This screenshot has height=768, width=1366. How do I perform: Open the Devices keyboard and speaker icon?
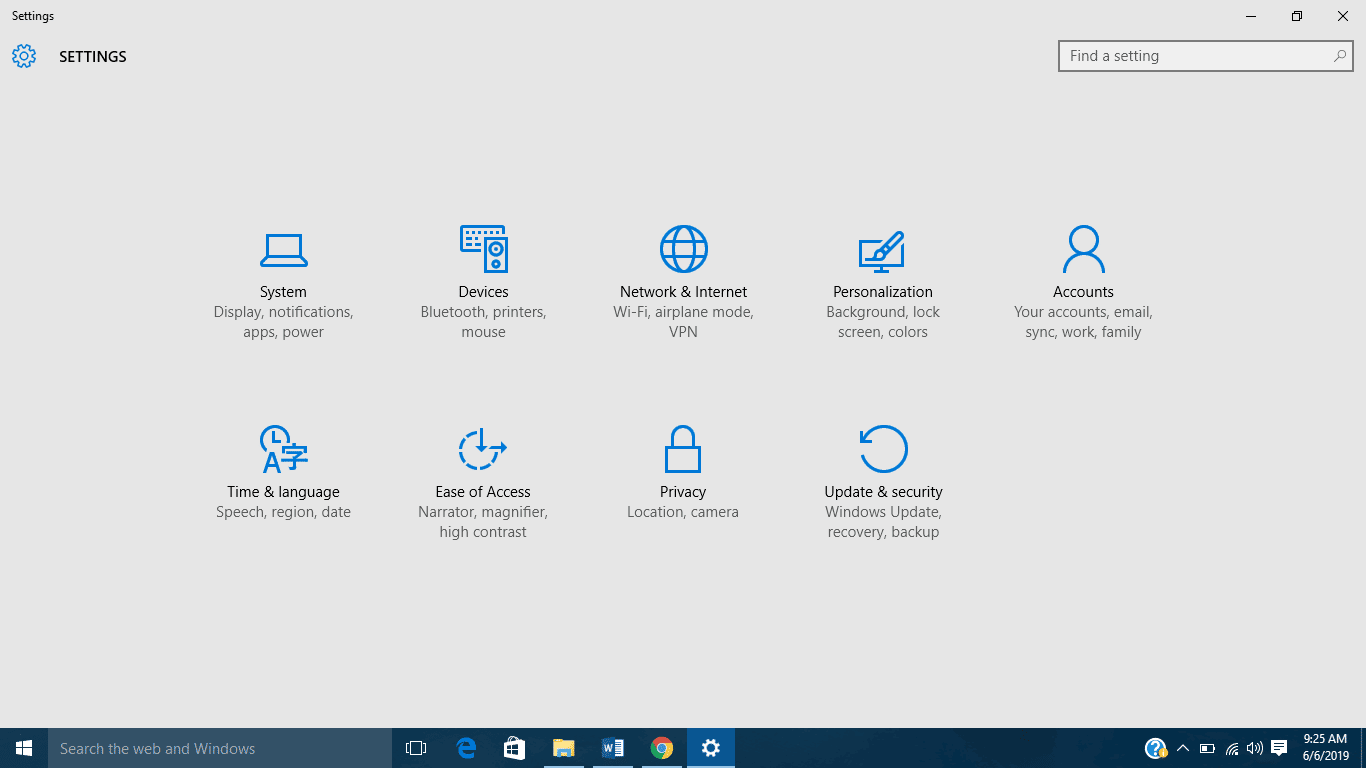pos(483,248)
